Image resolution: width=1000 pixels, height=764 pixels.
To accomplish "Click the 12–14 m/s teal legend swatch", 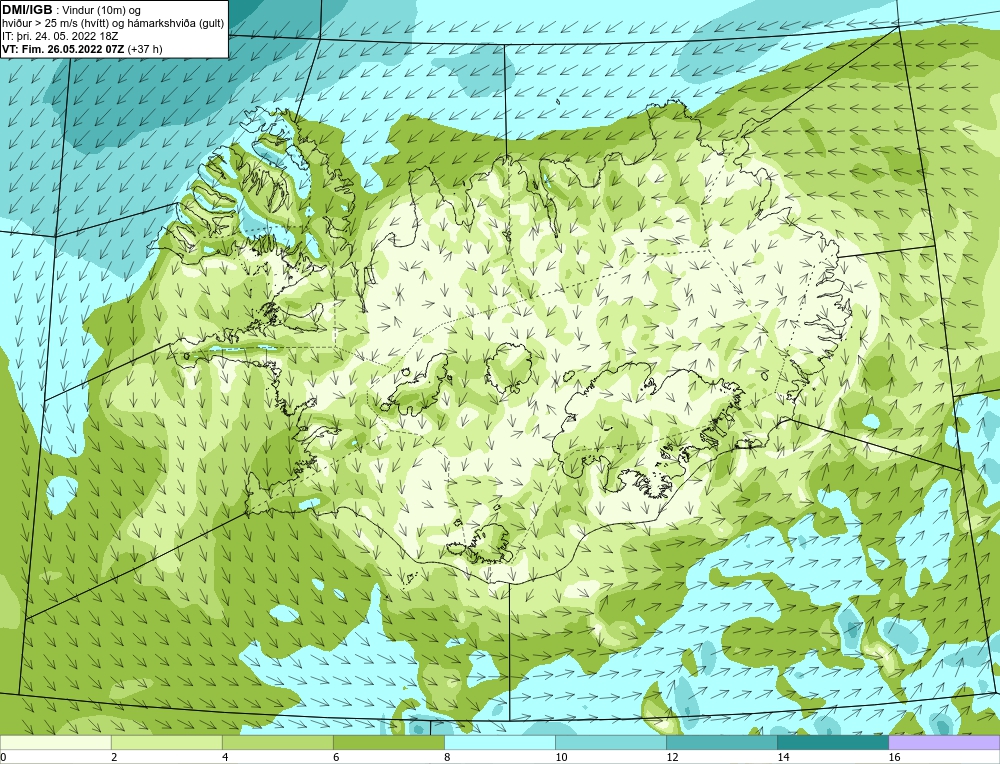I will pyautogui.click(x=721, y=742).
